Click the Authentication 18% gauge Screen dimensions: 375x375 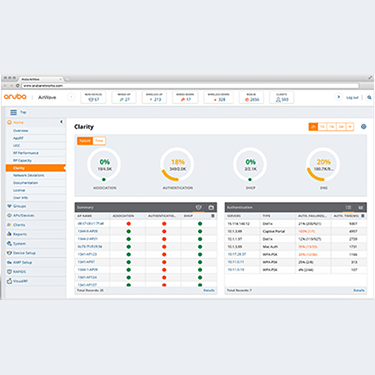(x=177, y=164)
